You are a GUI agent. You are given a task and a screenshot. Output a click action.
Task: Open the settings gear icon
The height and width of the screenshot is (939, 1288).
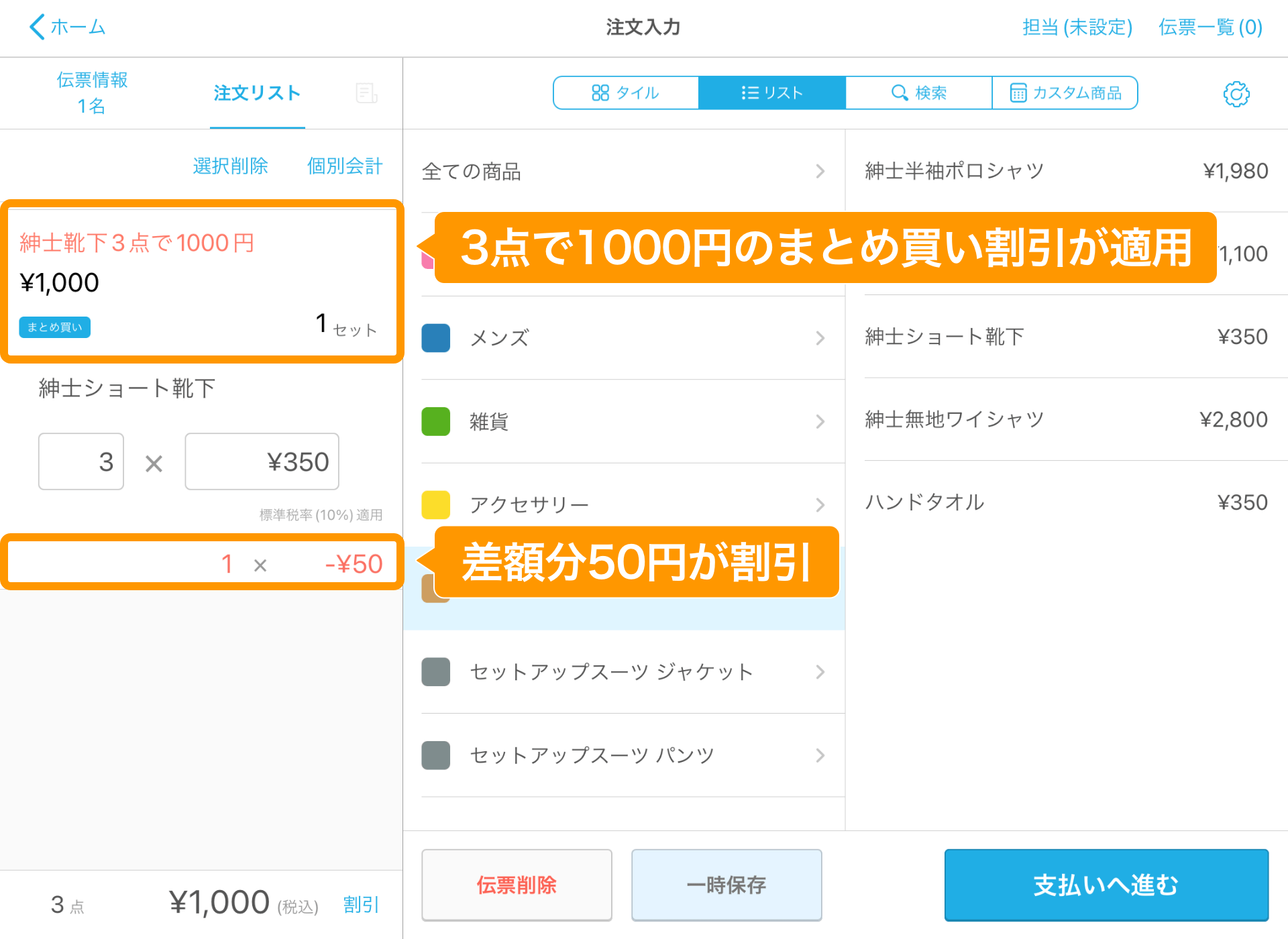[x=1236, y=94]
